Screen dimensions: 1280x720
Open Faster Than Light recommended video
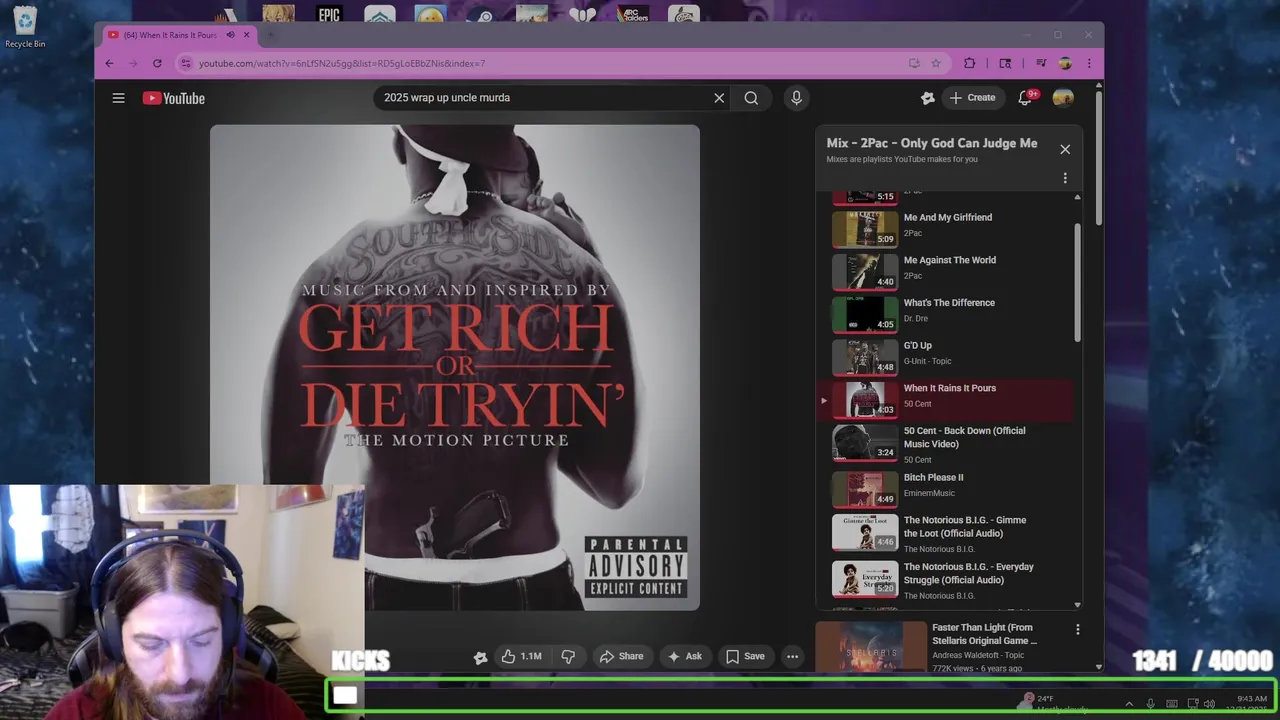click(x=984, y=634)
